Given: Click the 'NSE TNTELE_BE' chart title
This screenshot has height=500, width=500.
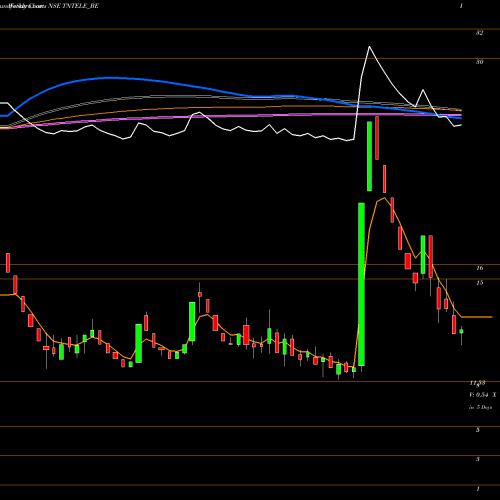Looking at the screenshot, I should click(74, 6).
